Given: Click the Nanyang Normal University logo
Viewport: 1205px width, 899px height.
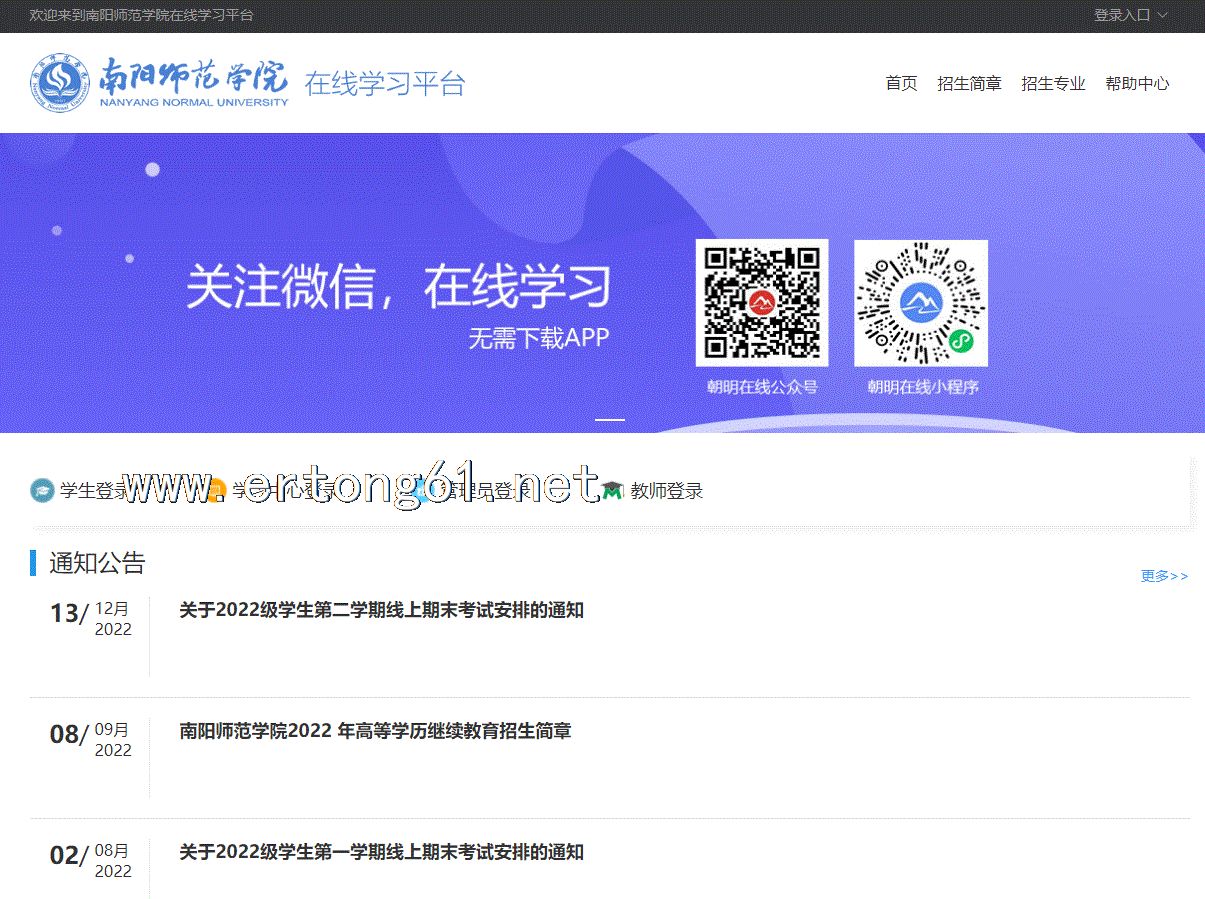Looking at the screenshot, I should click(160, 82).
